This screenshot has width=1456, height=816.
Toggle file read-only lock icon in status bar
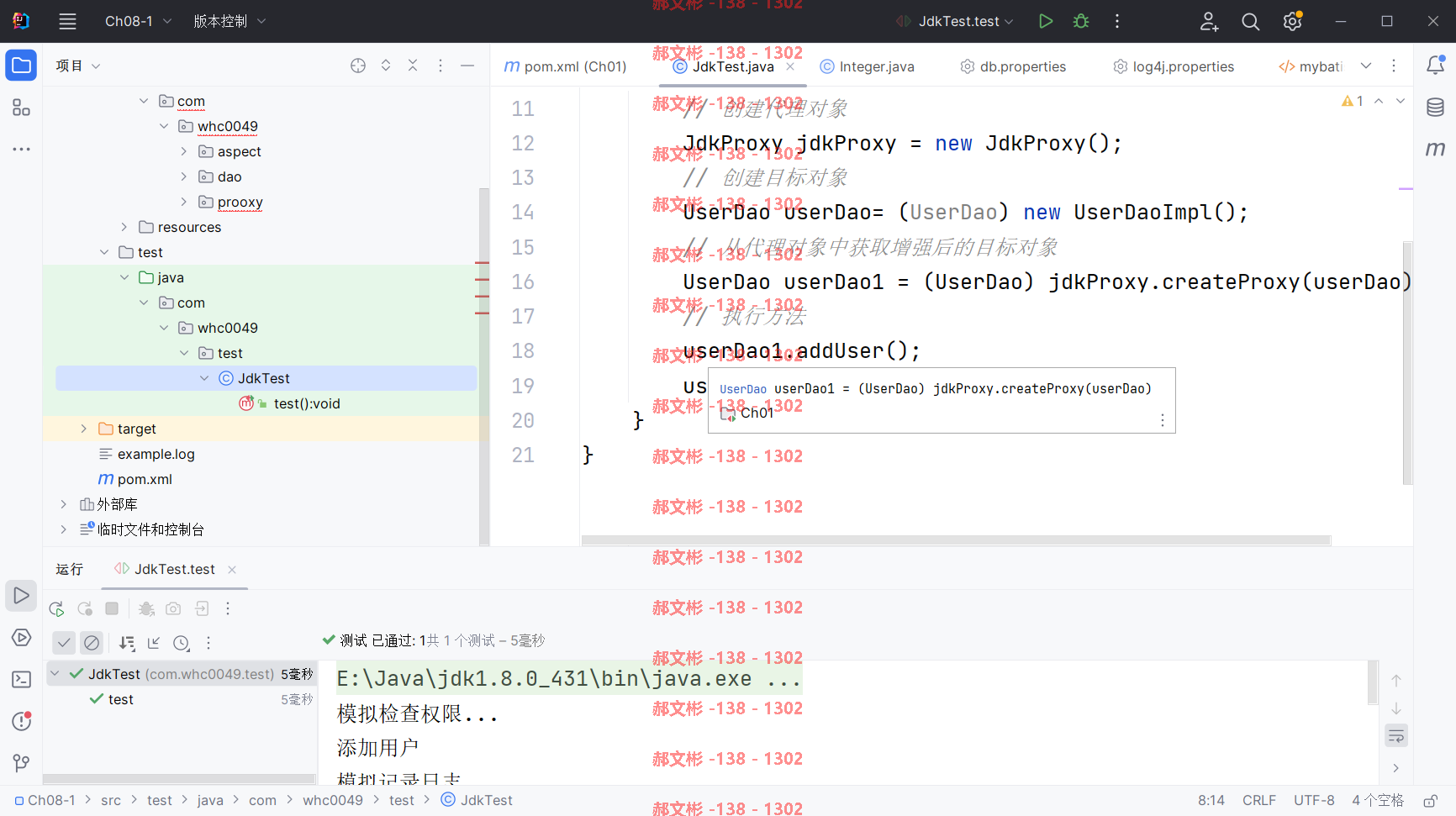point(1430,801)
